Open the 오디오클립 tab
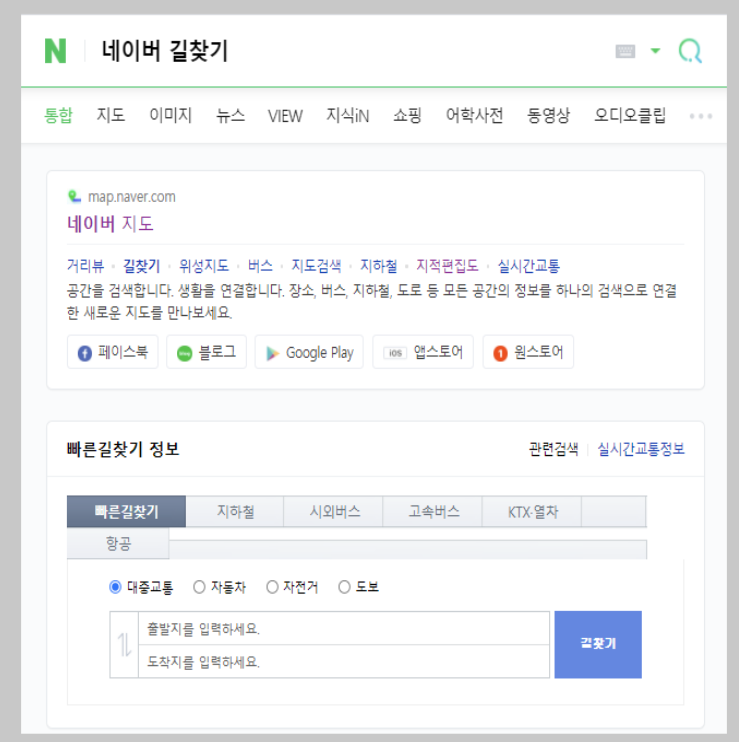 point(630,115)
